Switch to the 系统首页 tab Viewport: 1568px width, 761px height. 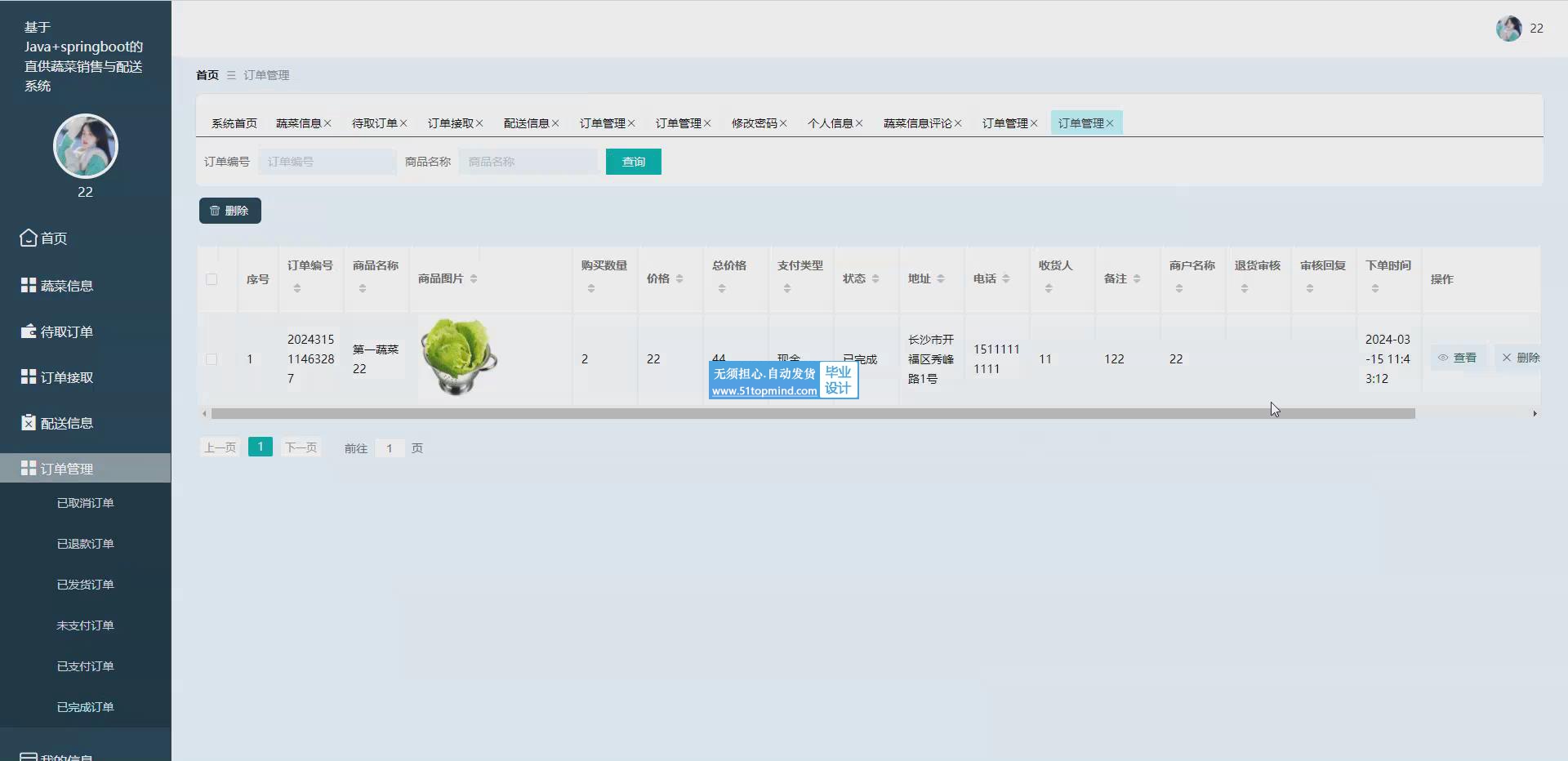click(x=234, y=123)
